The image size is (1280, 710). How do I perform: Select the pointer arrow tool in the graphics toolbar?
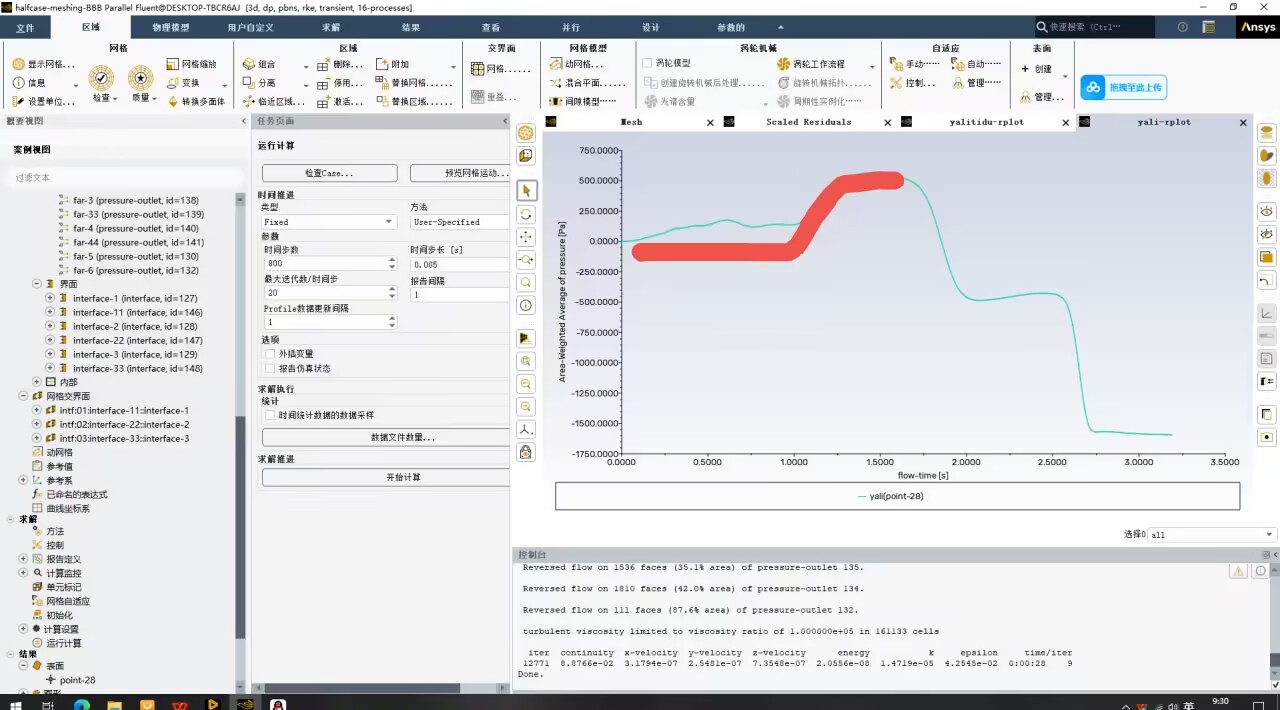point(526,190)
